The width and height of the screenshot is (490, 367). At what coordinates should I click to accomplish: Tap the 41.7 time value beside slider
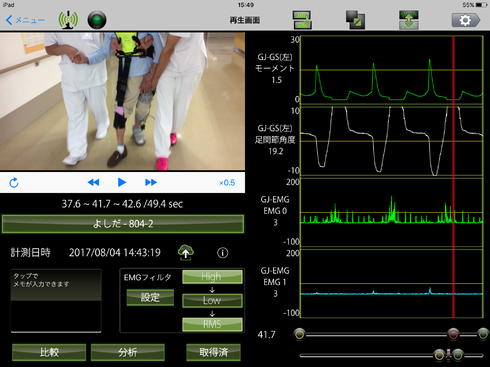[266, 335]
